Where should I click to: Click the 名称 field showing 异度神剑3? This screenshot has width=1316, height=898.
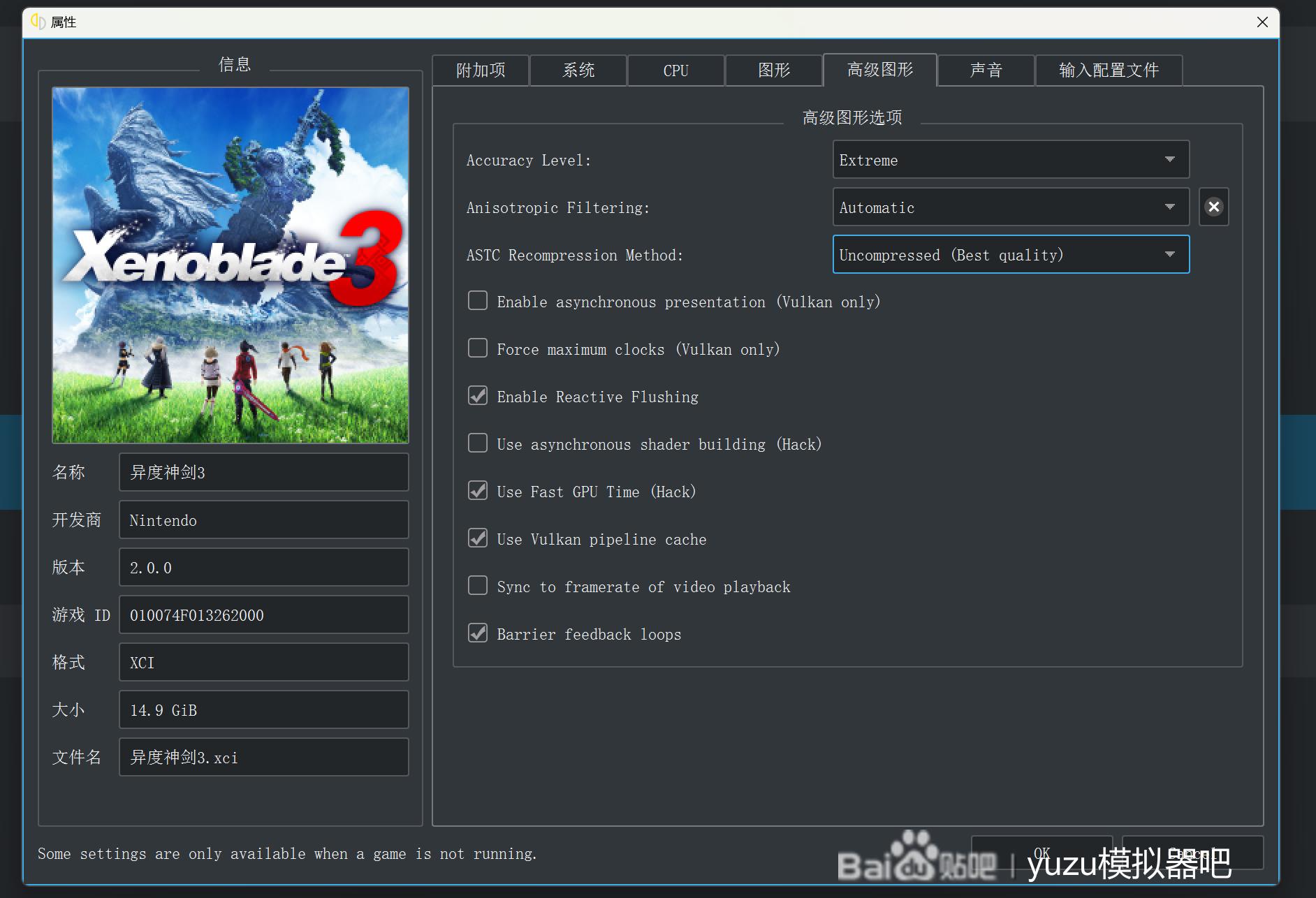tap(264, 472)
